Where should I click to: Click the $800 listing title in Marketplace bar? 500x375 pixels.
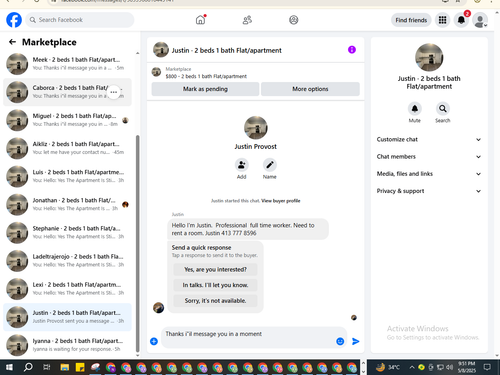click(206, 76)
